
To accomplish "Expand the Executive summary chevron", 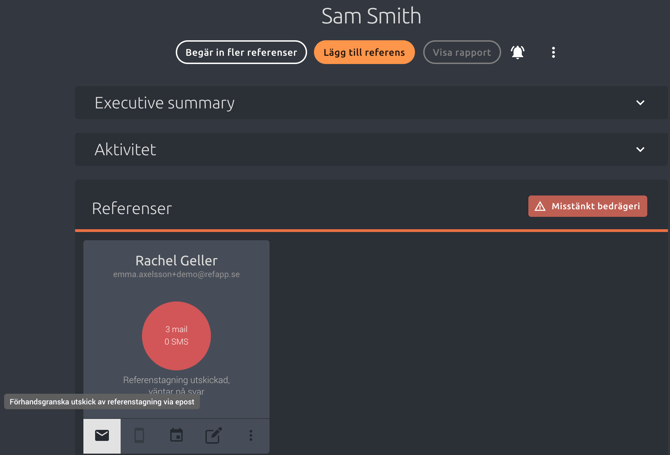I will (640, 103).
